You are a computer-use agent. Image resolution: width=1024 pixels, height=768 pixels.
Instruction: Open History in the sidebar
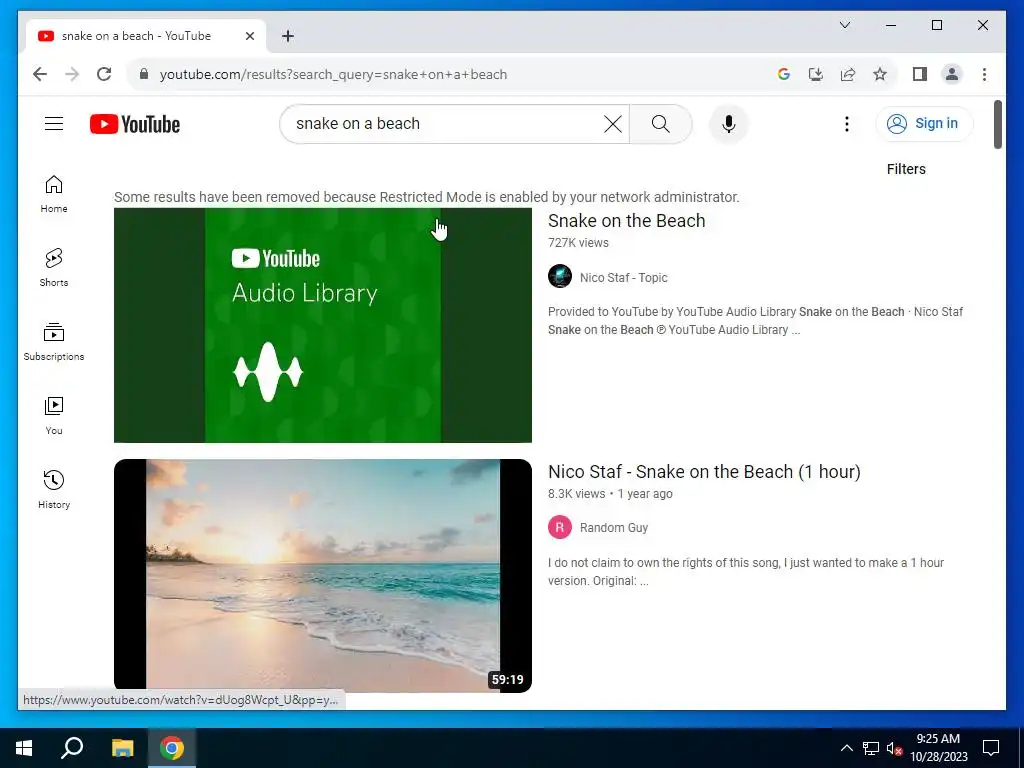[54, 489]
